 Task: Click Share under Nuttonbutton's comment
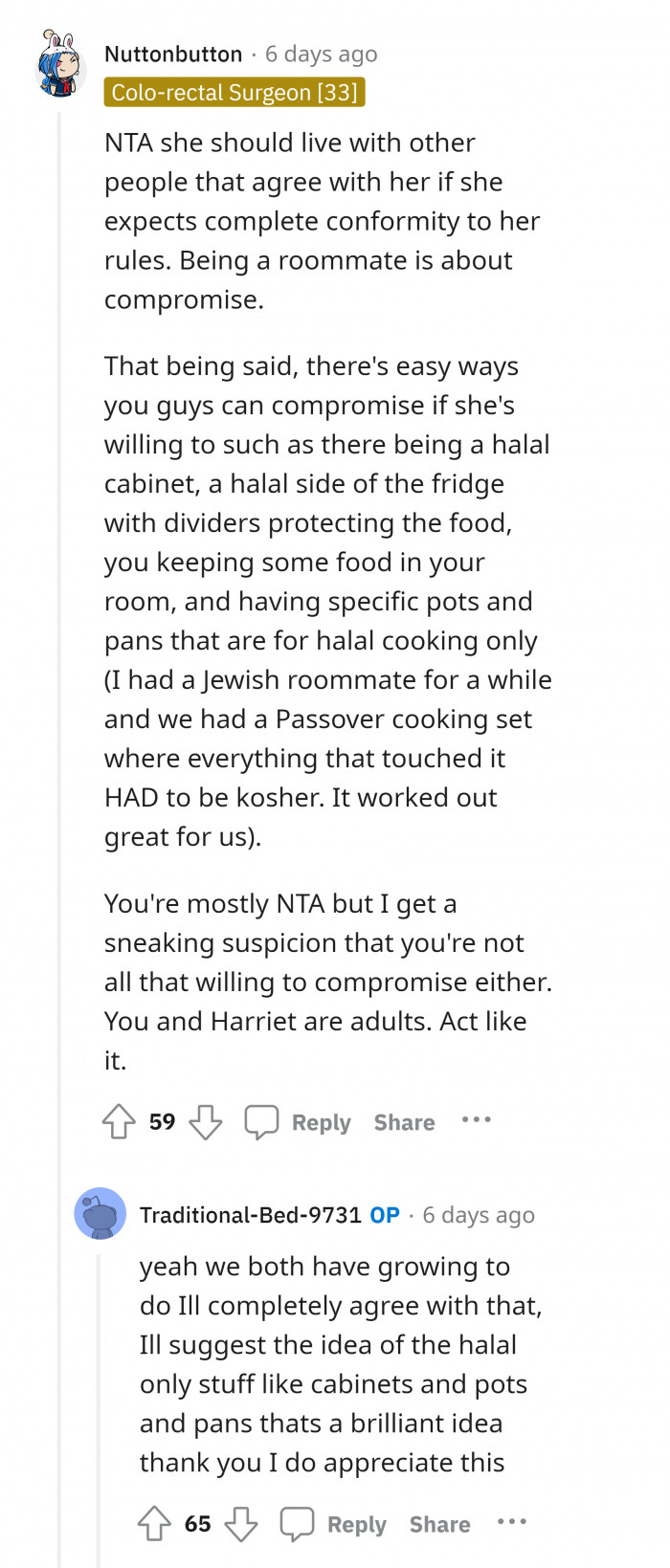(404, 1122)
